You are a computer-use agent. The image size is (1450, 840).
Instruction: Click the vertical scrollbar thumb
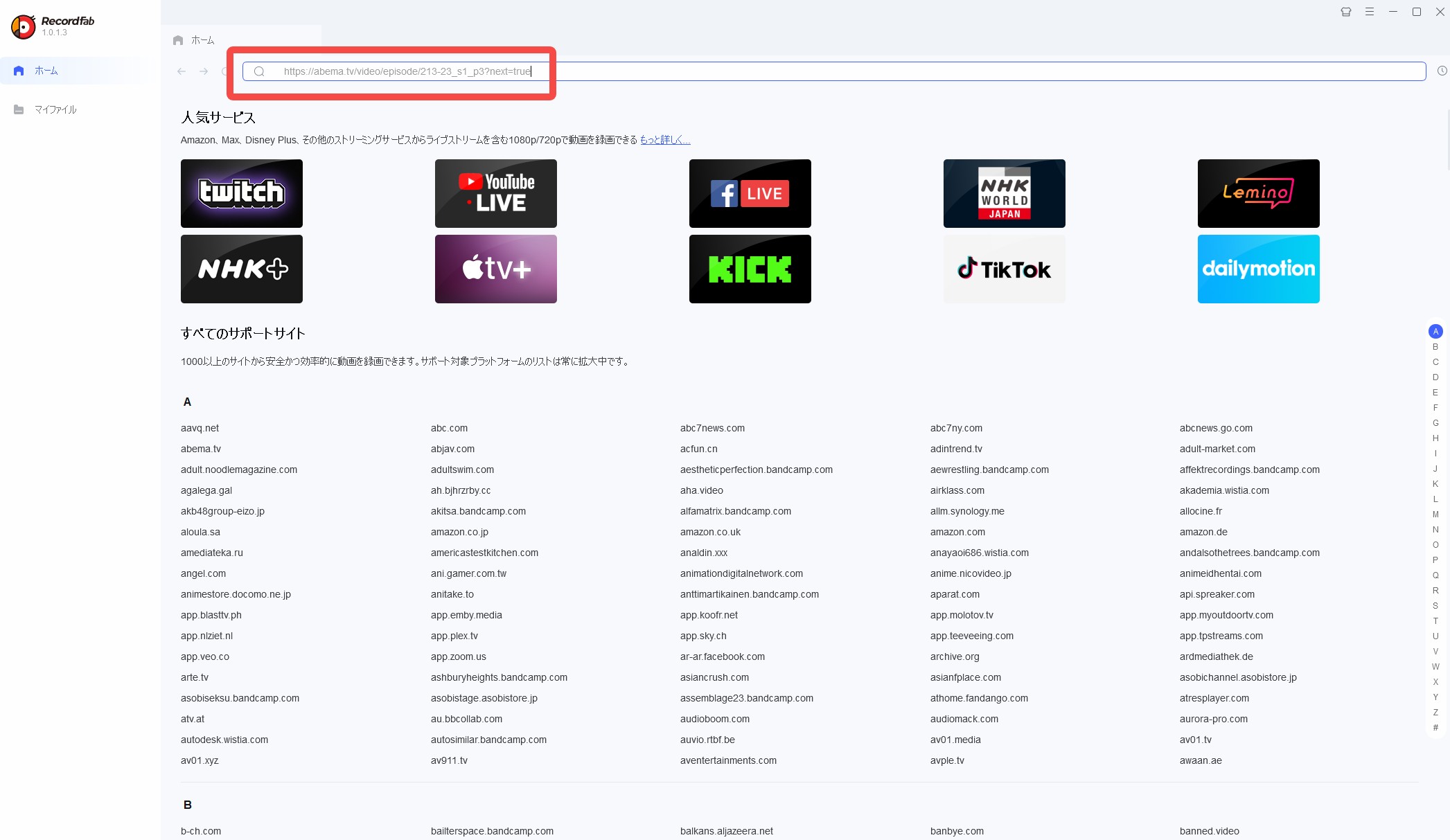1448,138
